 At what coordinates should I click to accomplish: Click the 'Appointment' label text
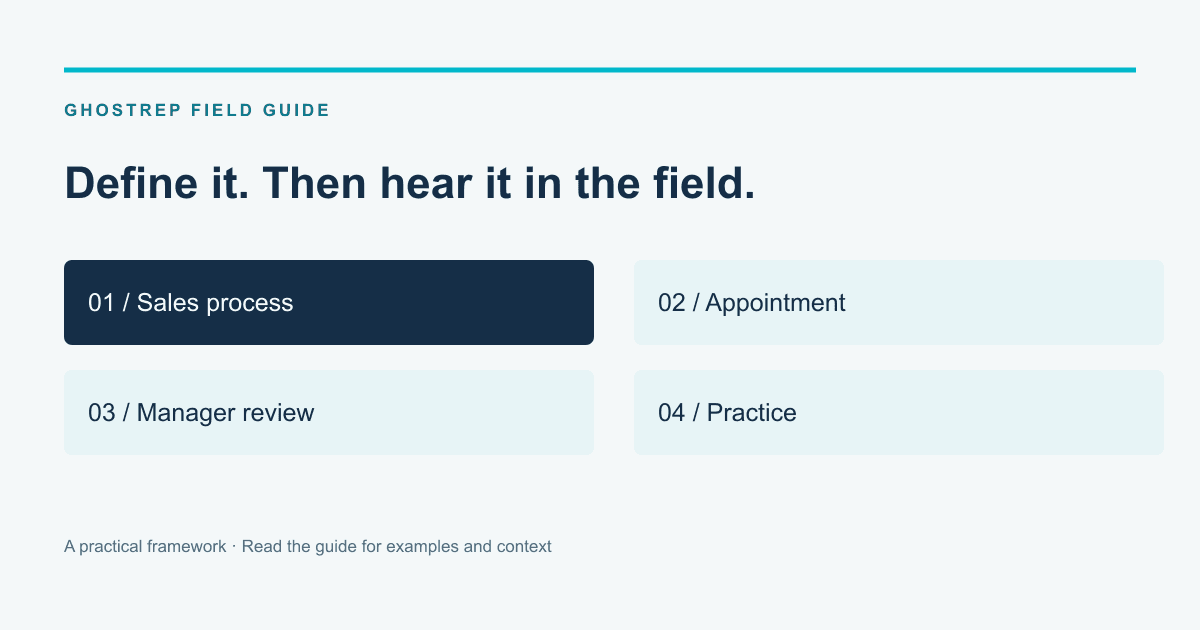point(775,303)
